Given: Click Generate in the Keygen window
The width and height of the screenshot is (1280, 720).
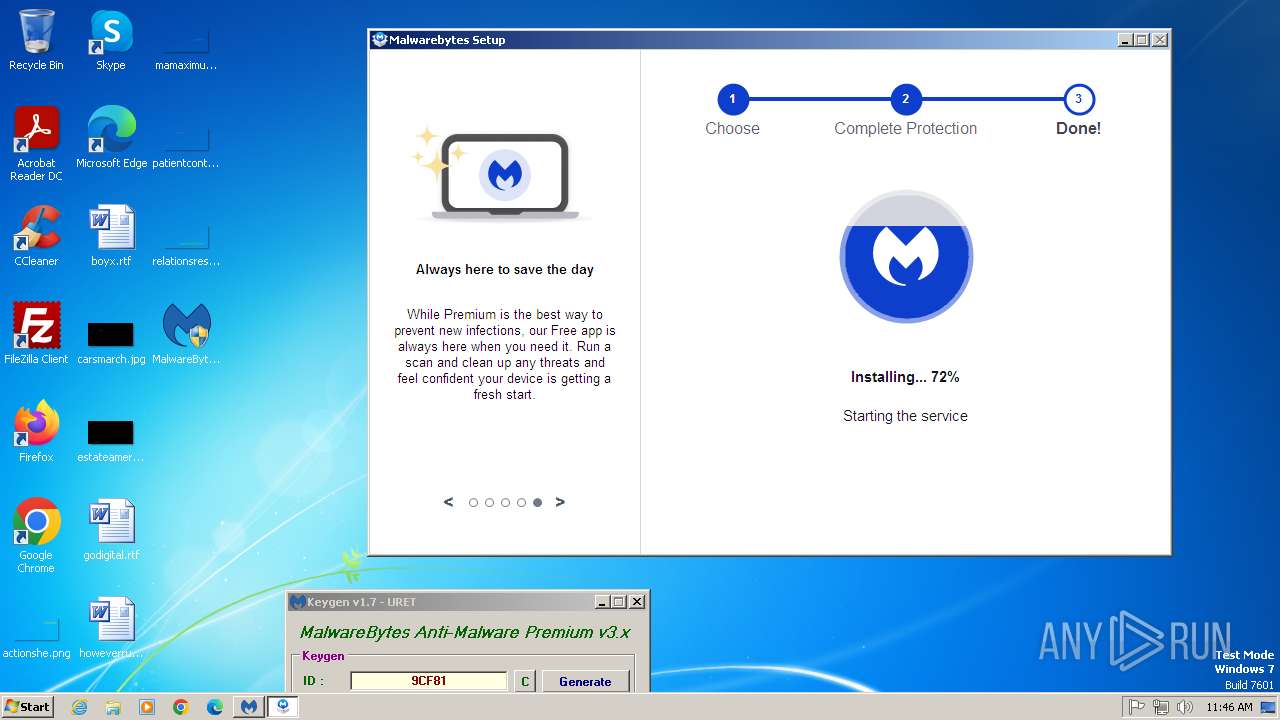Looking at the screenshot, I should tap(585, 681).
